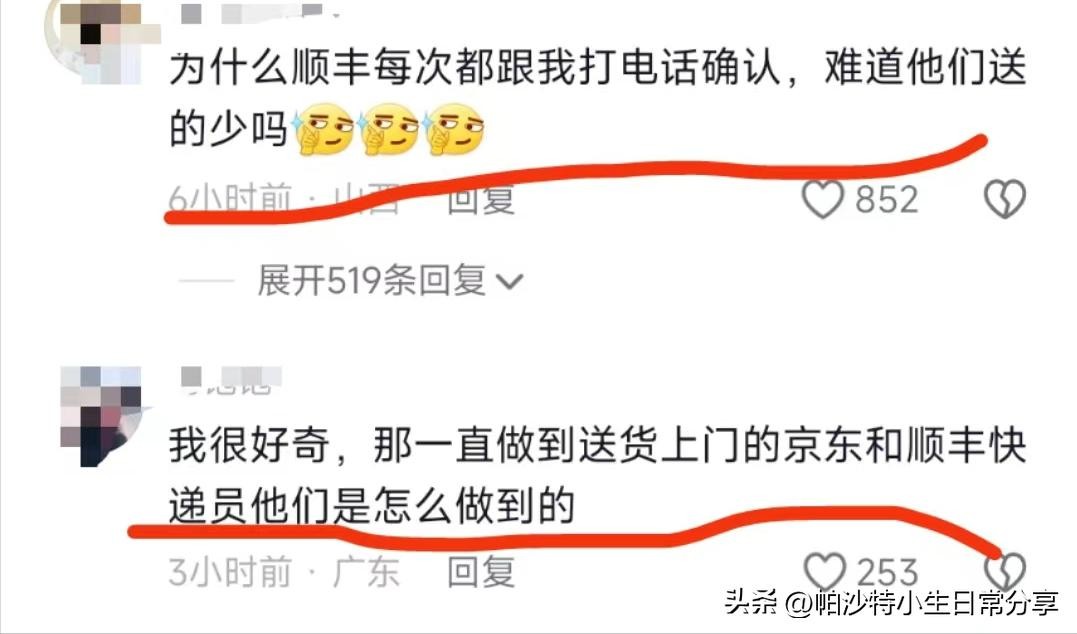
Task: Like the SF Express comment with 852 likes
Action: pyautogui.click(x=823, y=199)
